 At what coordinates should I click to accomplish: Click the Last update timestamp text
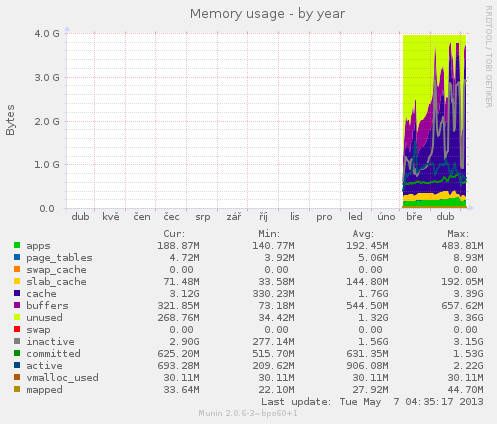(x=372, y=402)
